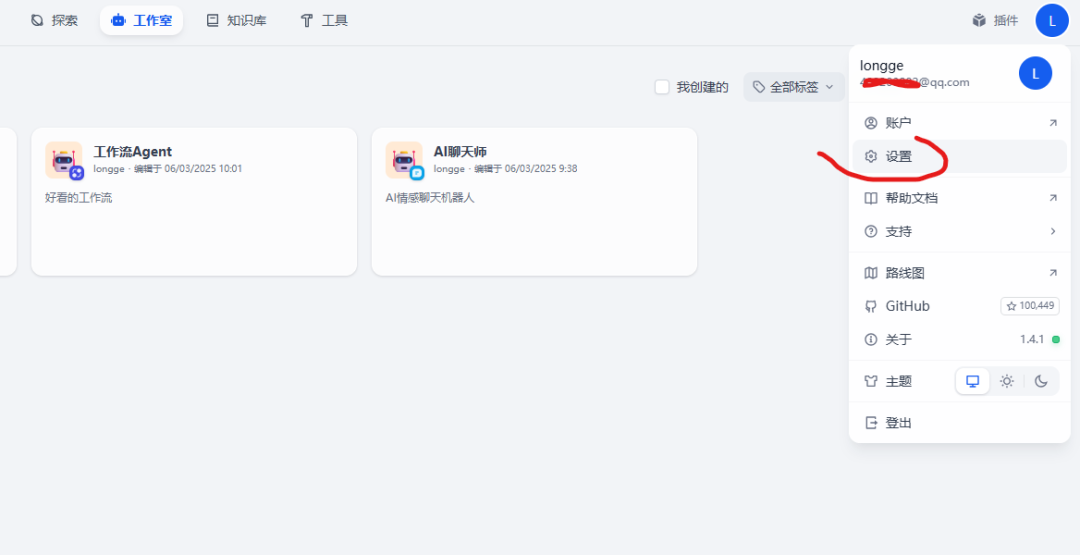
Task: Open the GitHub menu entry
Action: coord(959,306)
